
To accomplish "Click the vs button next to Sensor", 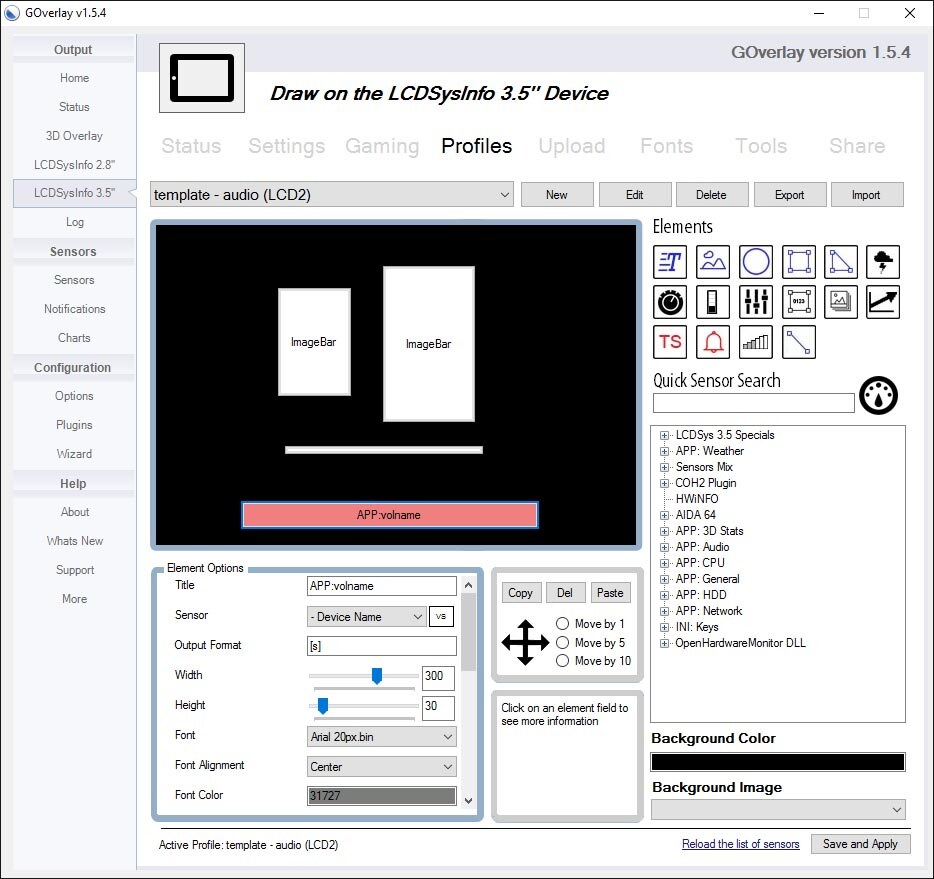I will click(x=441, y=616).
